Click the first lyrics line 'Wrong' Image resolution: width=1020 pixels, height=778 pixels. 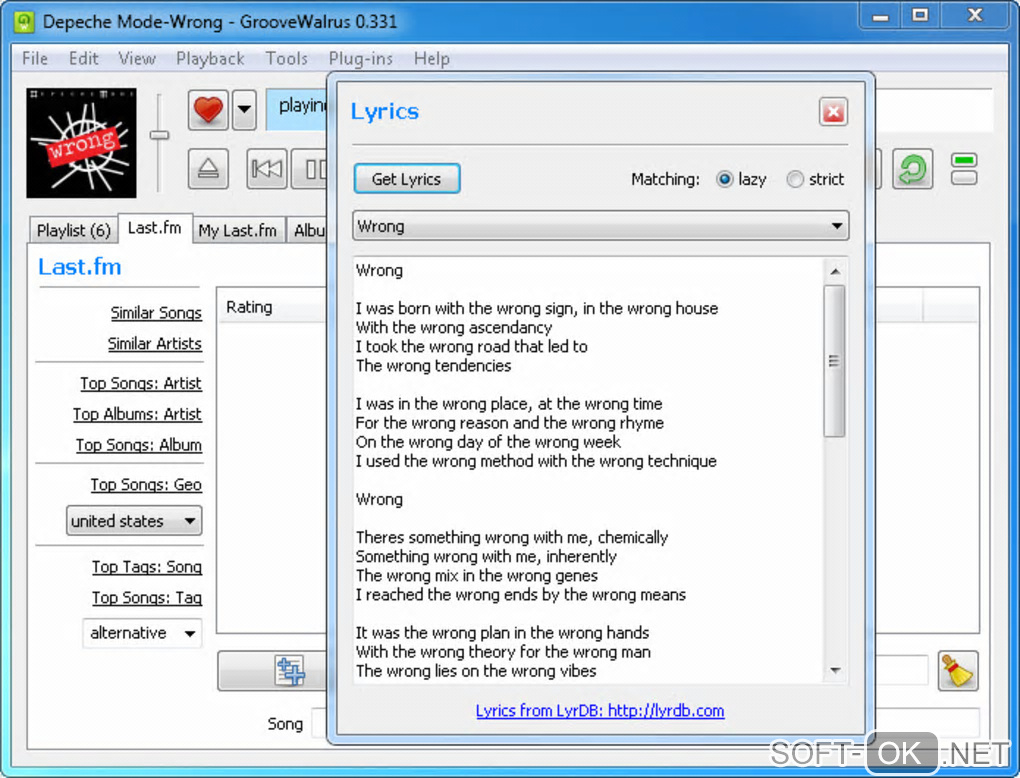[x=379, y=271]
